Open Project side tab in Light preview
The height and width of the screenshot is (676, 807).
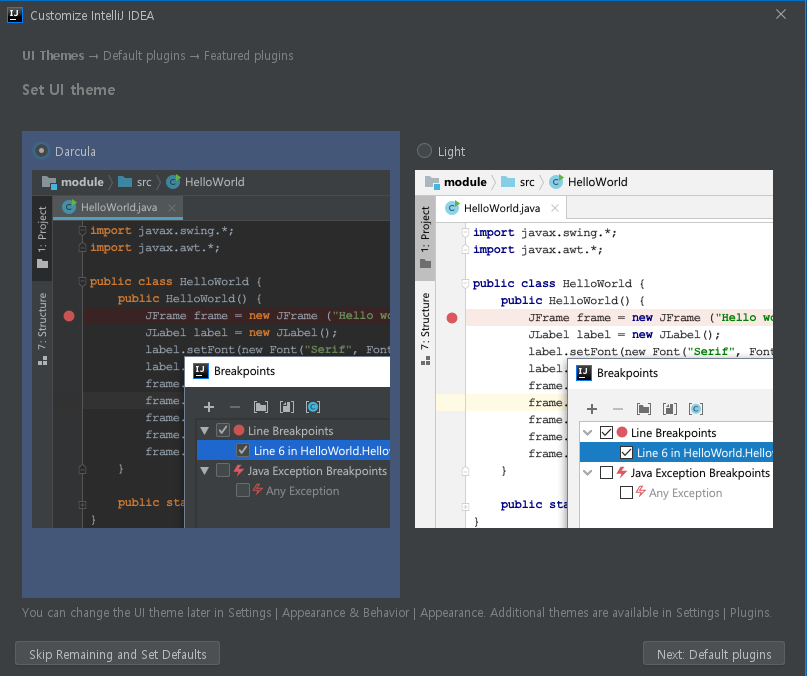pyautogui.click(x=425, y=237)
